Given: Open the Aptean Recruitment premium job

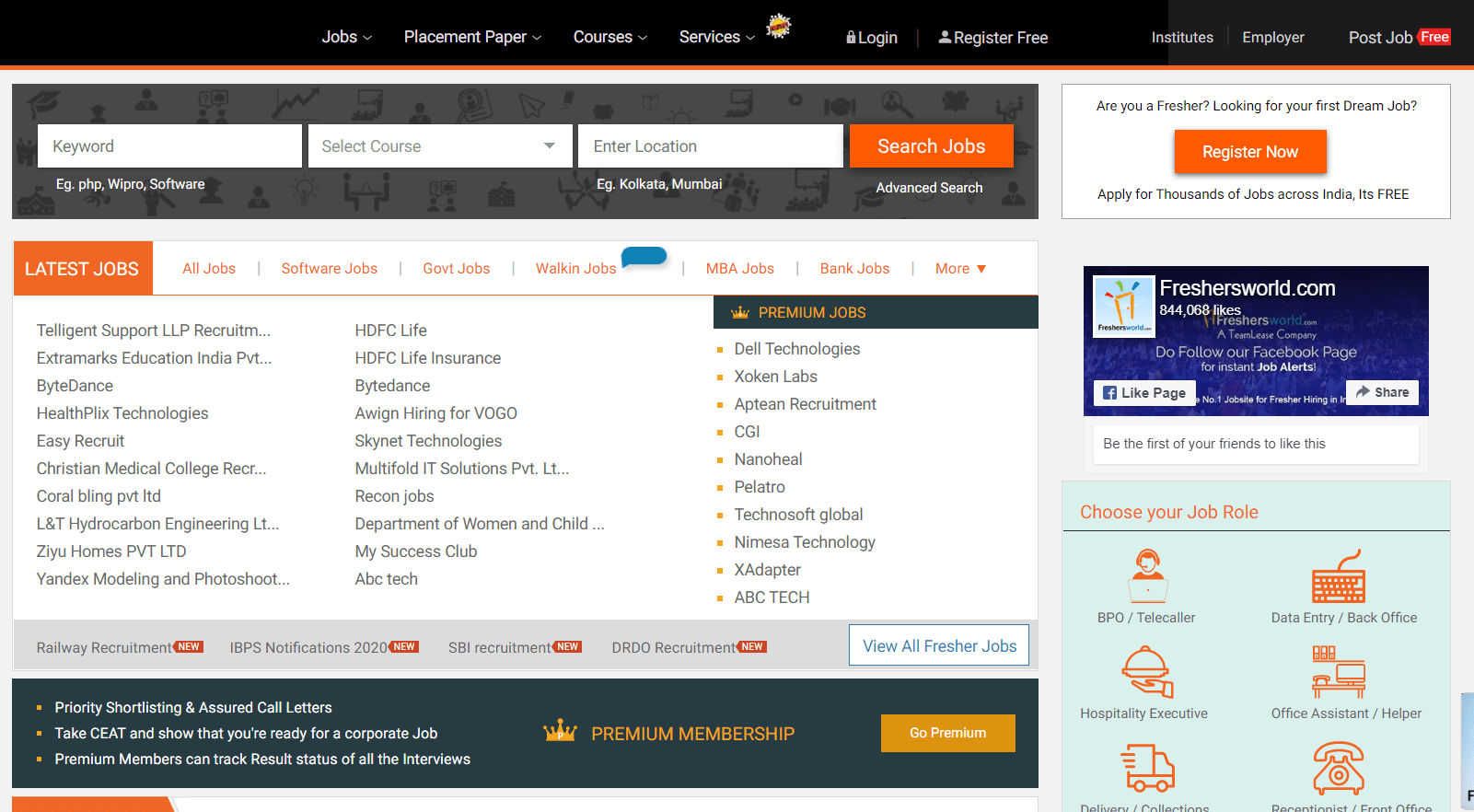Looking at the screenshot, I should click(806, 404).
